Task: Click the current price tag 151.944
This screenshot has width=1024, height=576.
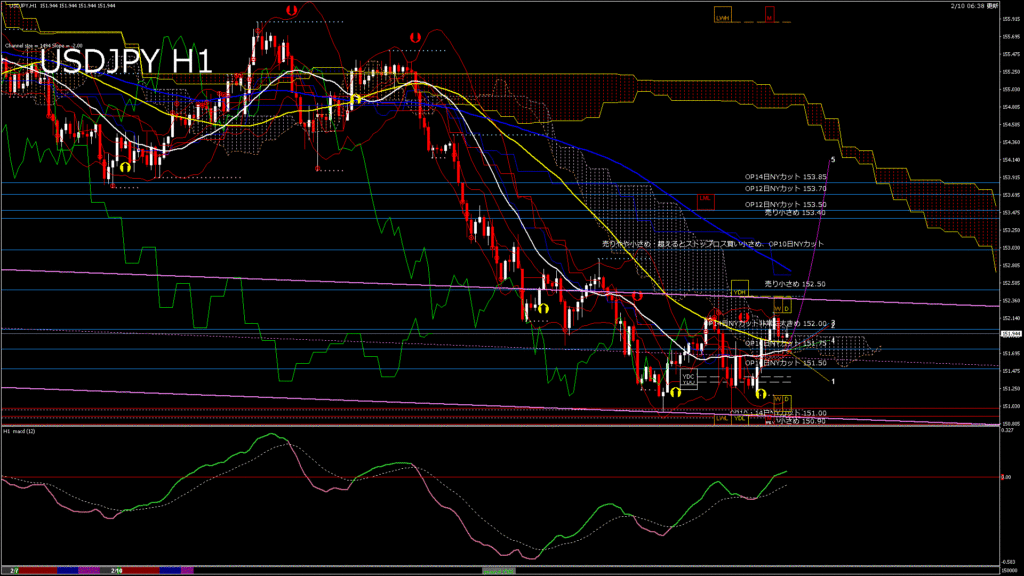Action: 1010,334
